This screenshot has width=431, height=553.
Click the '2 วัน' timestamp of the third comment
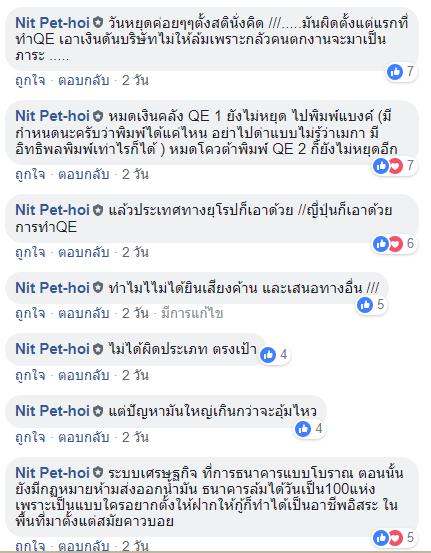(x=135, y=252)
